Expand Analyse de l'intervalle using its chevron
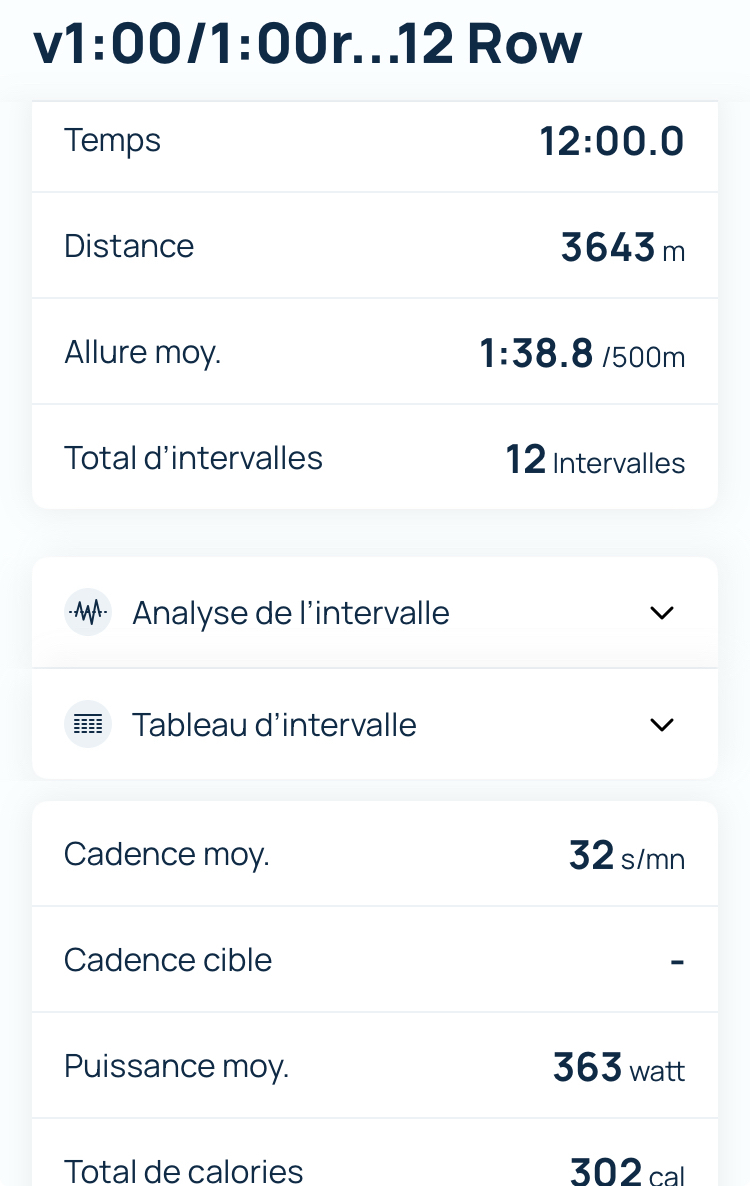 (x=662, y=612)
